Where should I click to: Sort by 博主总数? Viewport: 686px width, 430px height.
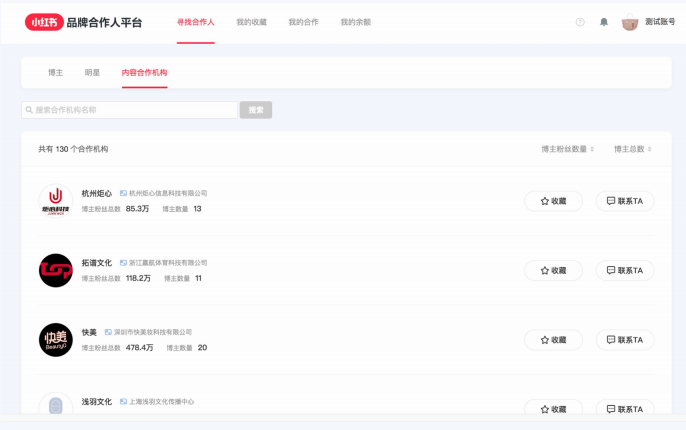click(x=633, y=149)
